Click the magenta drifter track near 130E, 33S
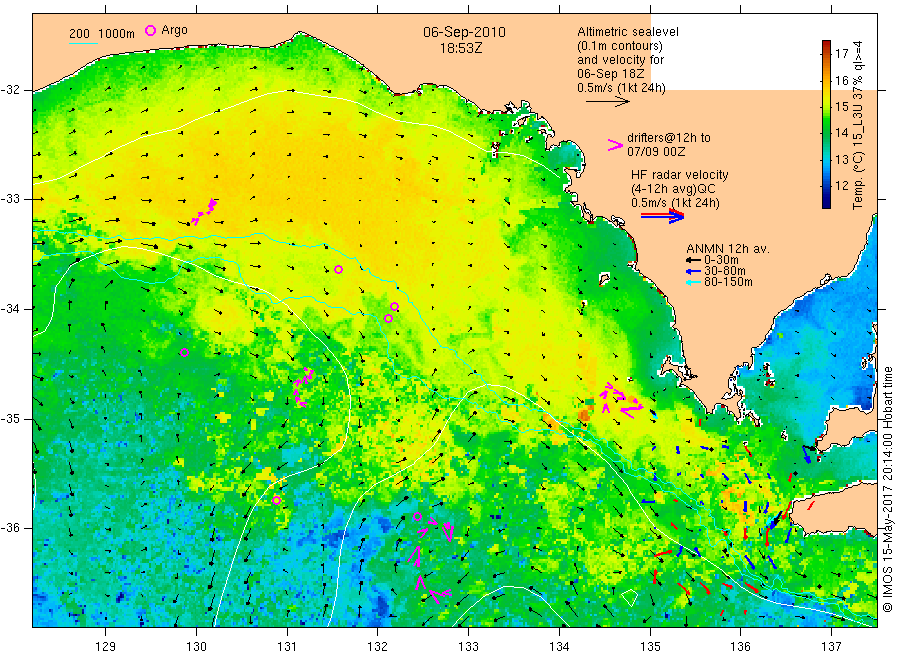 (204, 212)
